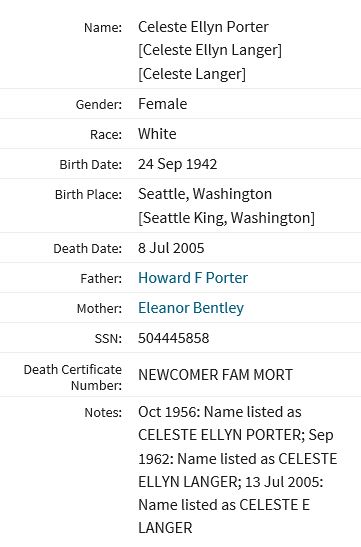Click the Gender value Female

(163, 104)
